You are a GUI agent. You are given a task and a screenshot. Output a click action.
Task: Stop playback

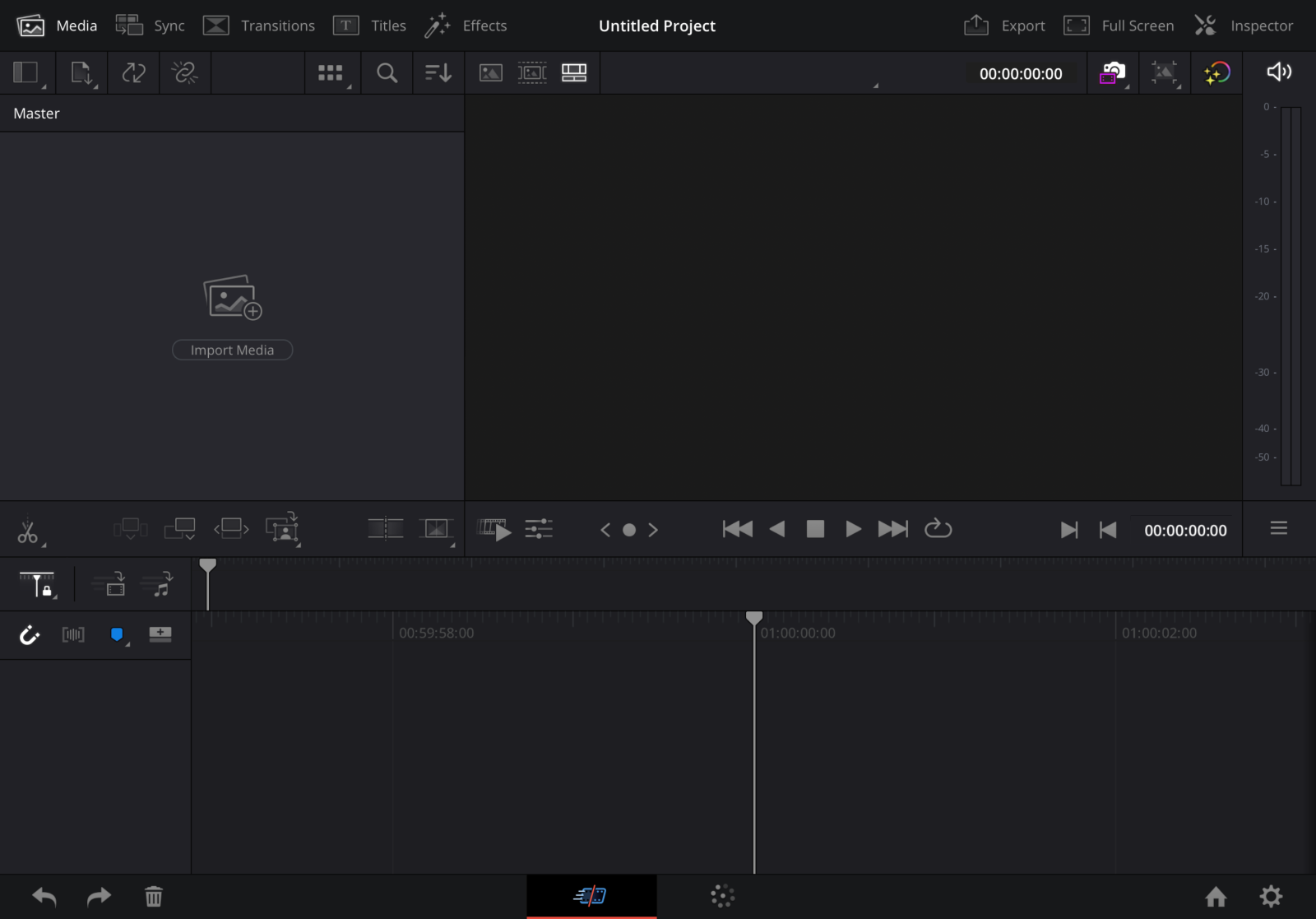coord(815,529)
